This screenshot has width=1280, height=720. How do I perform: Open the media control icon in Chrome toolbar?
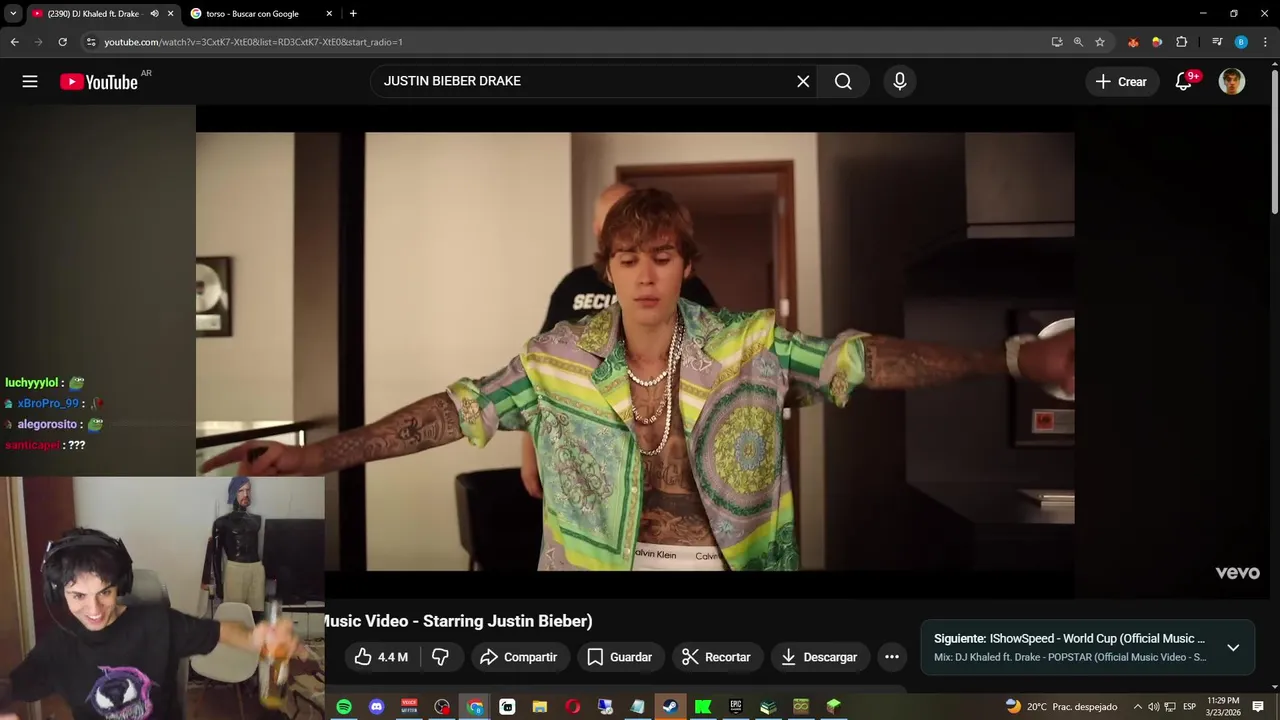tap(1217, 42)
